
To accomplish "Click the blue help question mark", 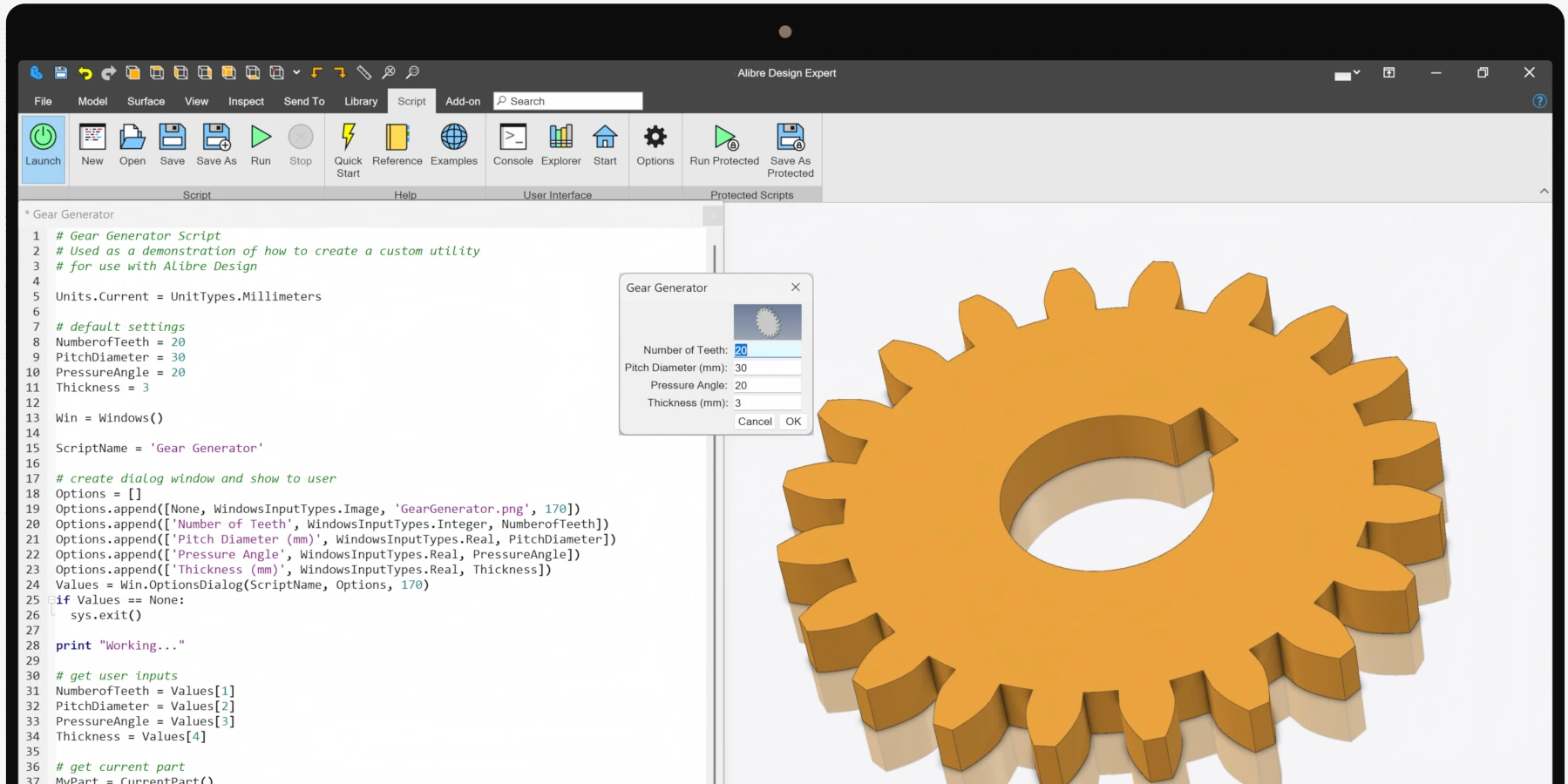I will click(1540, 101).
